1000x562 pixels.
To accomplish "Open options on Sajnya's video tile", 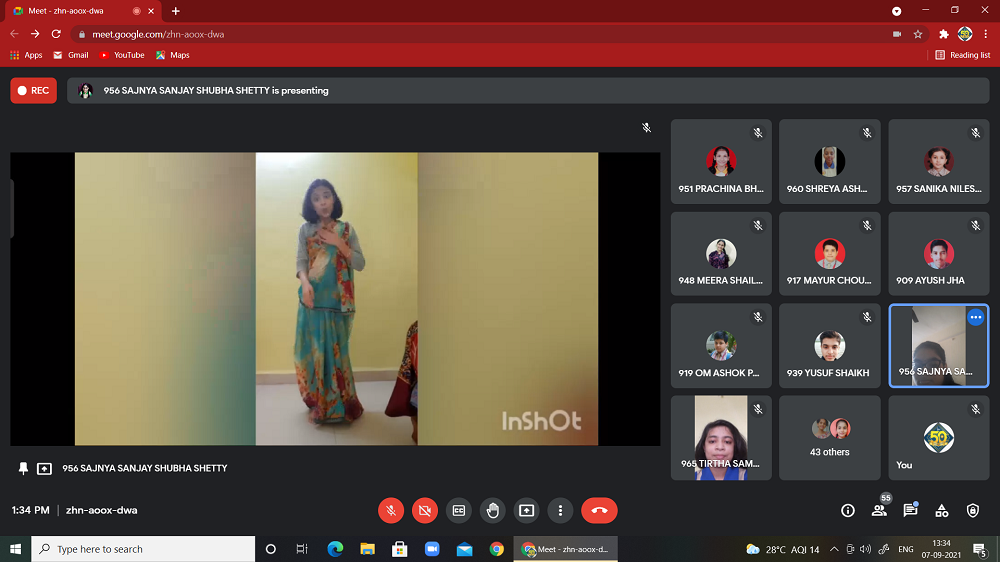I will 975,317.
